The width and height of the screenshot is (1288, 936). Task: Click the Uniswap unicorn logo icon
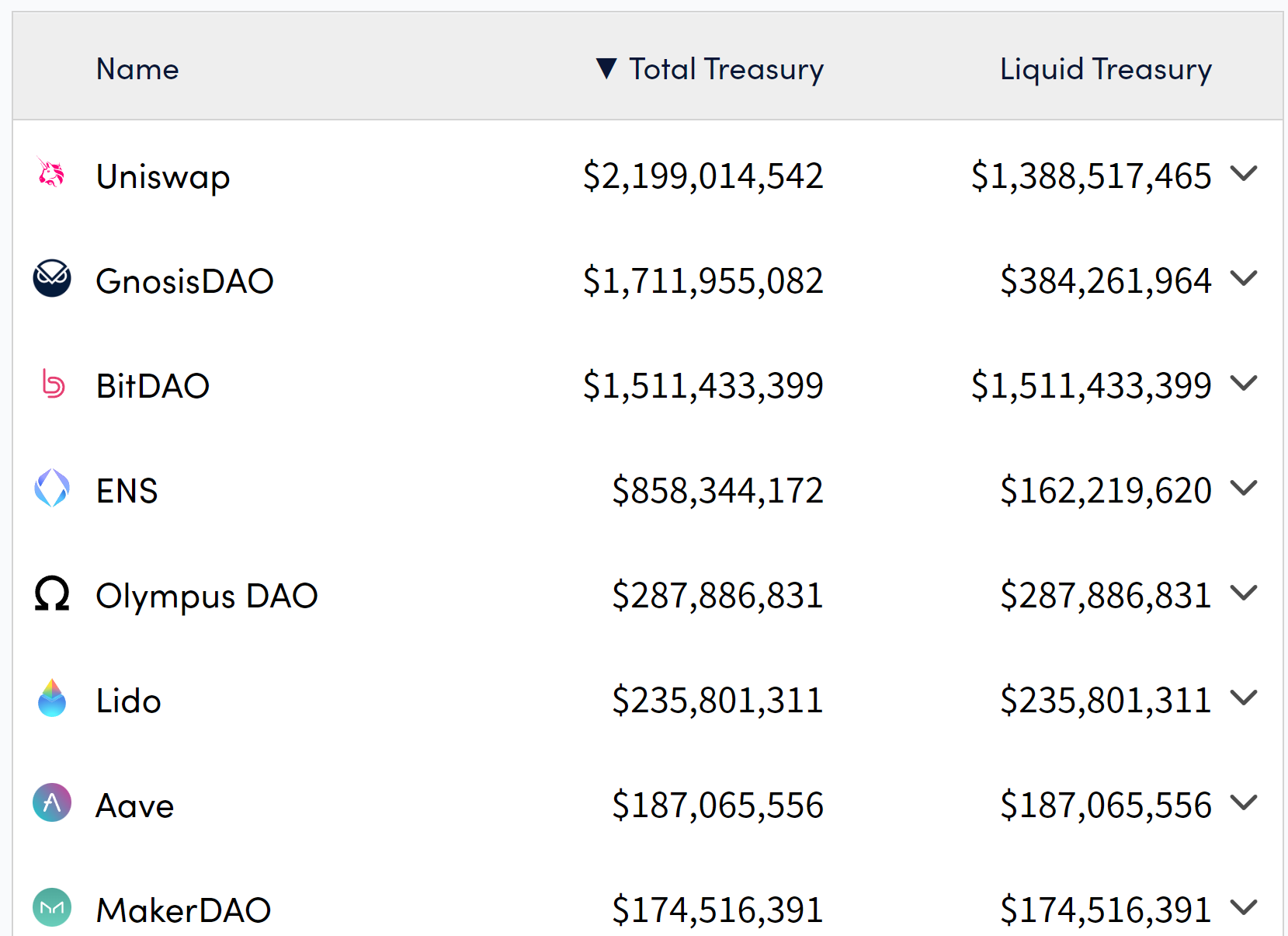(51, 172)
